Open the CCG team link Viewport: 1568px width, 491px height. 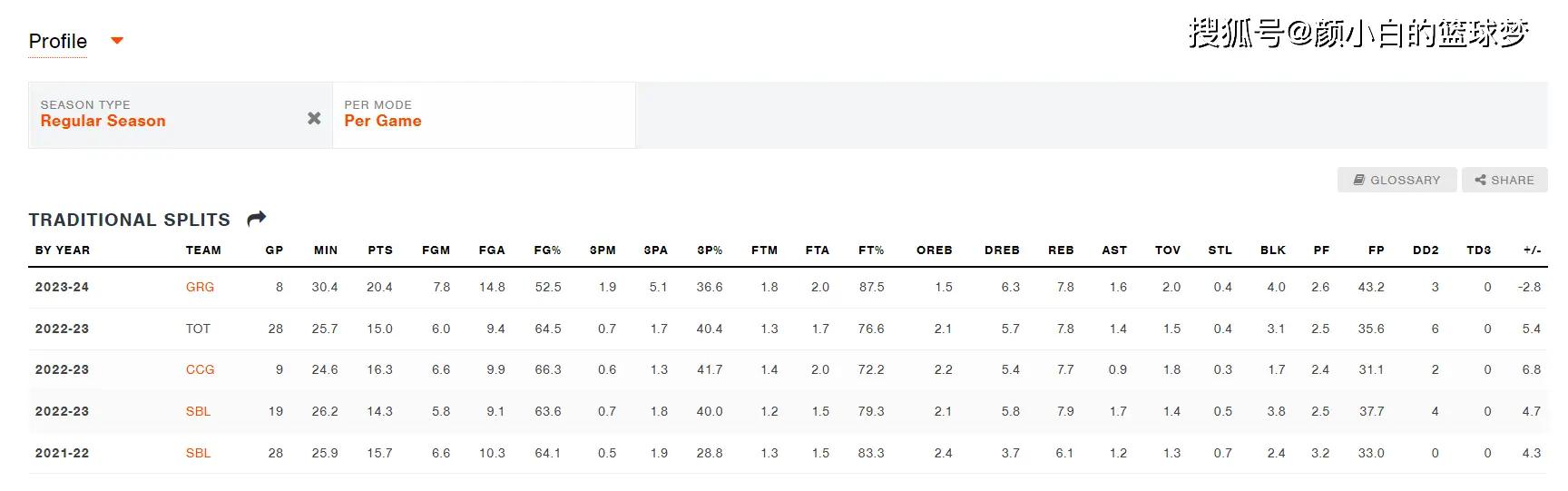click(200, 369)
